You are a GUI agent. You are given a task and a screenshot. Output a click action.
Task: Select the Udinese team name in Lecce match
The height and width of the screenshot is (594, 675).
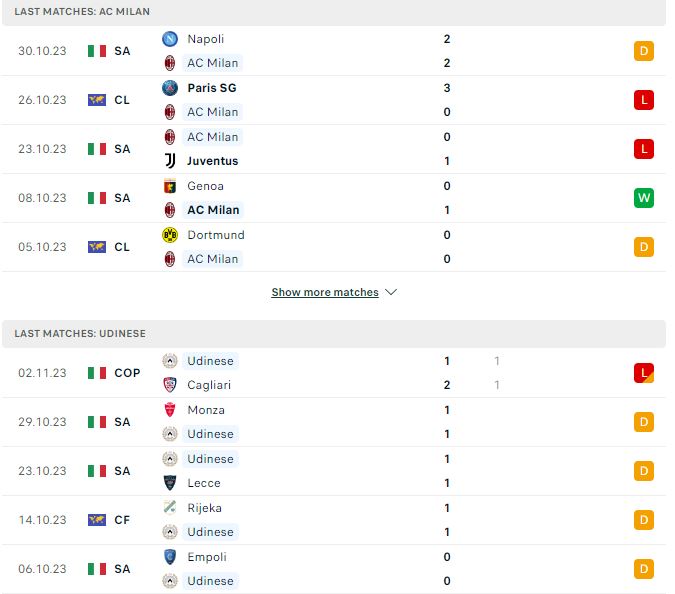click(211, 459)
